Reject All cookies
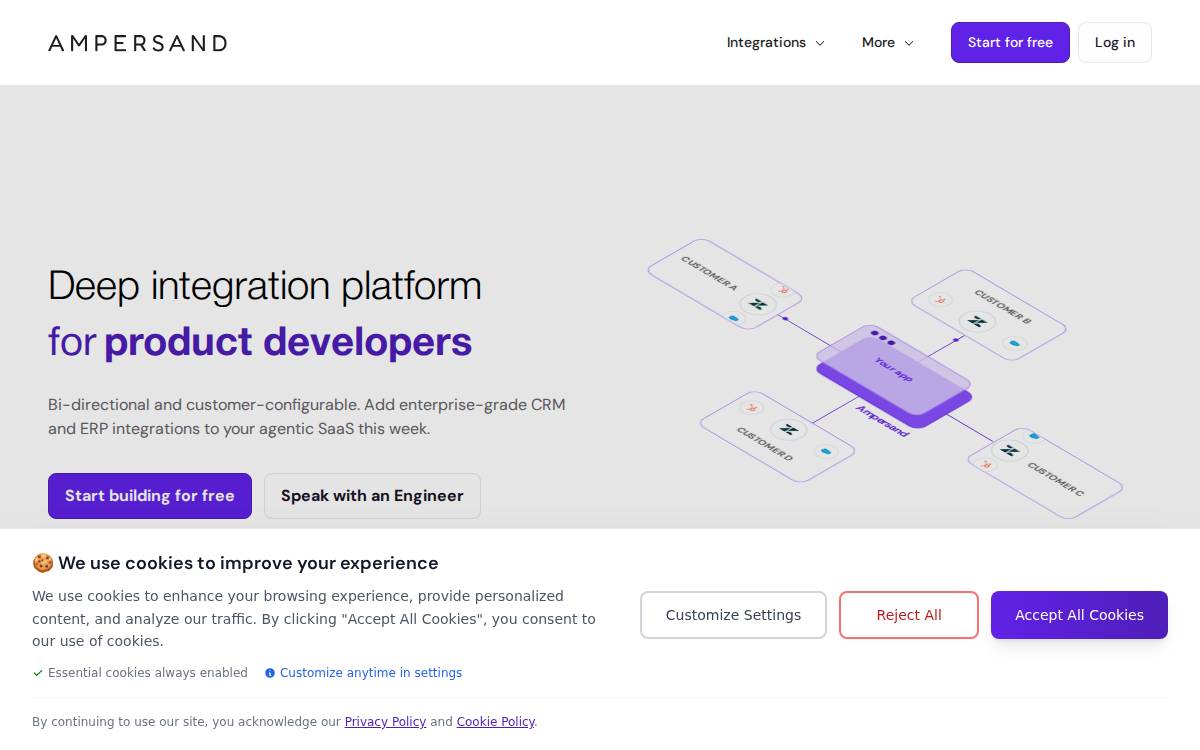Viewport: 1200px width, 750px height. tap(909, 615)
